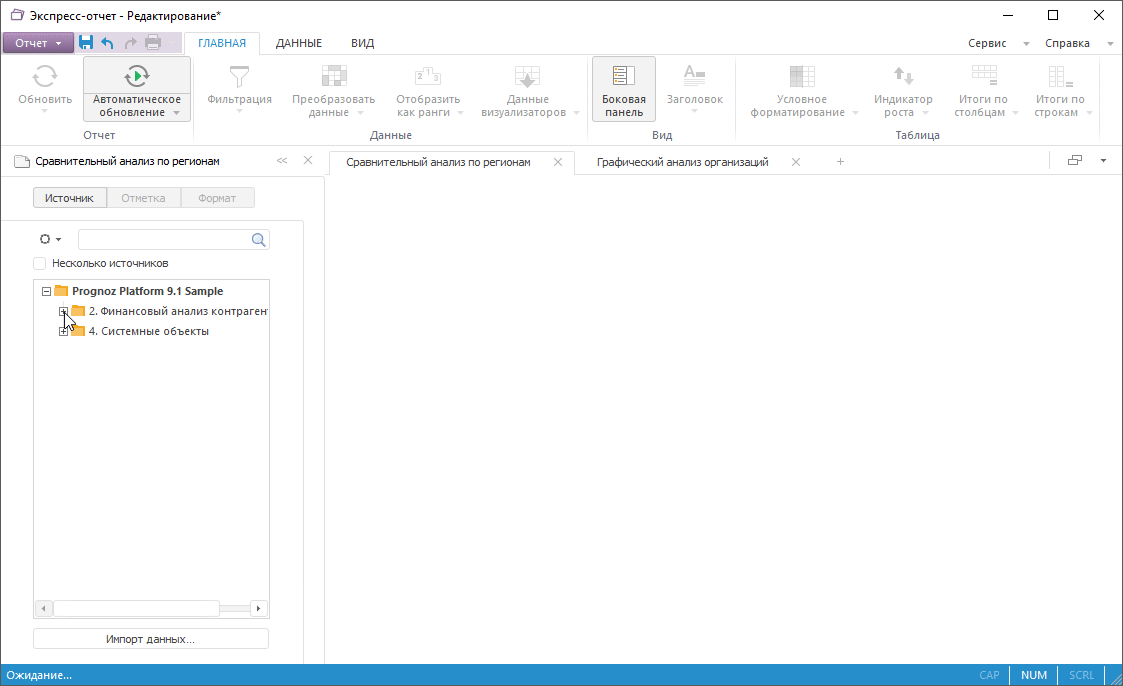Select the Источник panel tab
This screenshot has width=1123, height=686.
pos(69,198)
